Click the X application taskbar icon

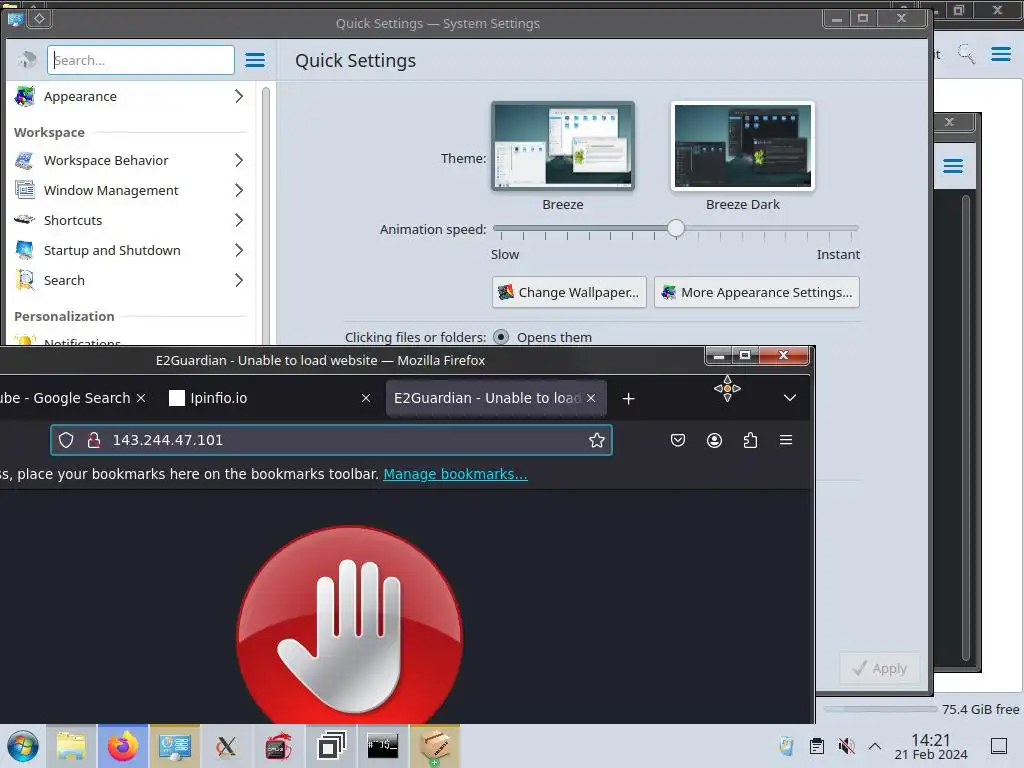pos(227,746)
